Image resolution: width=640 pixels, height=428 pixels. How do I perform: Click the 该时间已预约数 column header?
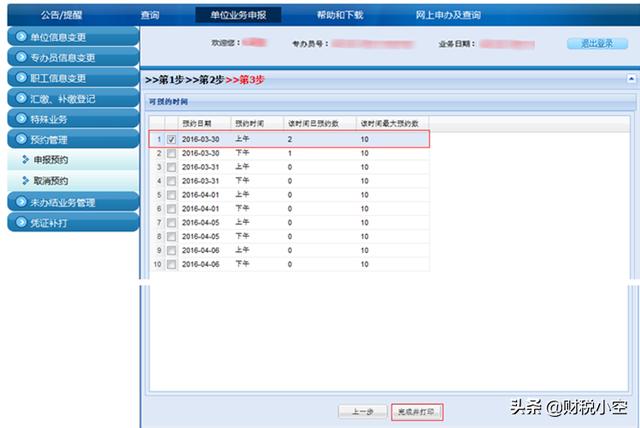pyautogui.click(x=320, y=123)
